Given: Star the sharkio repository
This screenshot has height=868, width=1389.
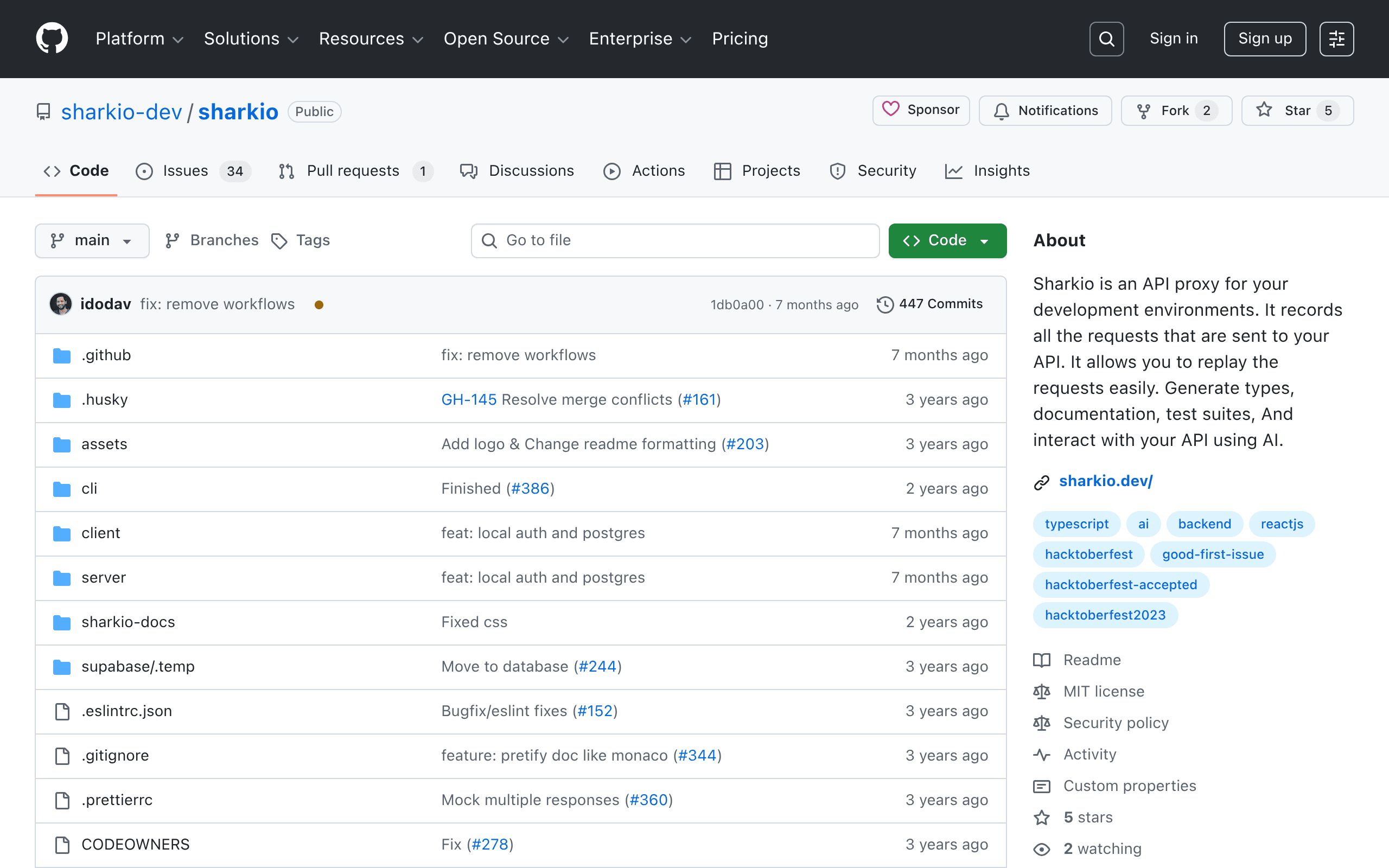Looking at the screenshot, I should pos(1297,111).
